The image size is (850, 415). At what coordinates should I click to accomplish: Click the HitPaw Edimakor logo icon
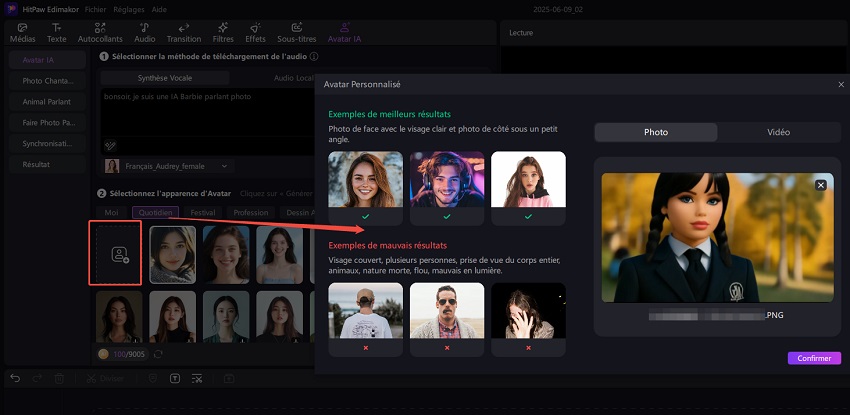pos(11,9)
